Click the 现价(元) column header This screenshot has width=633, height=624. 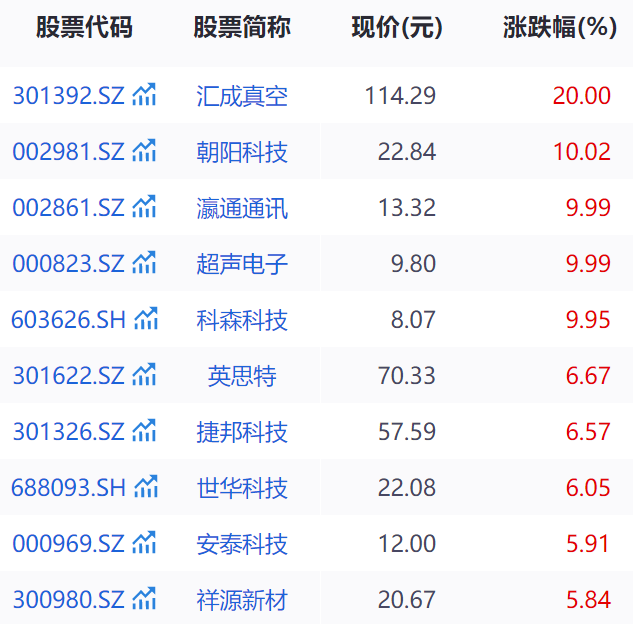tap(397, 28)
